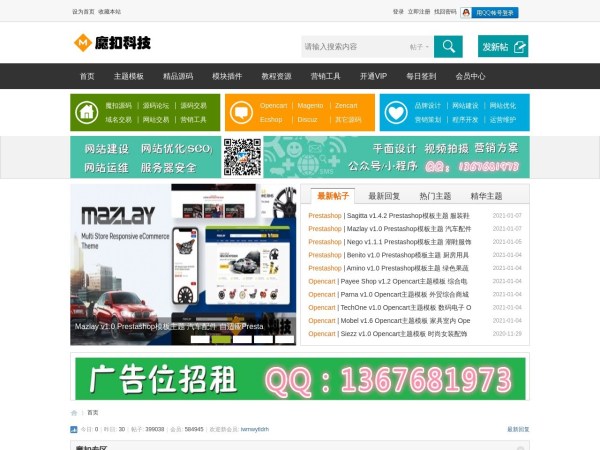Click the 发新帖 new post button
The width and height of the screenshot is (600, 450).
pos(503,47)
